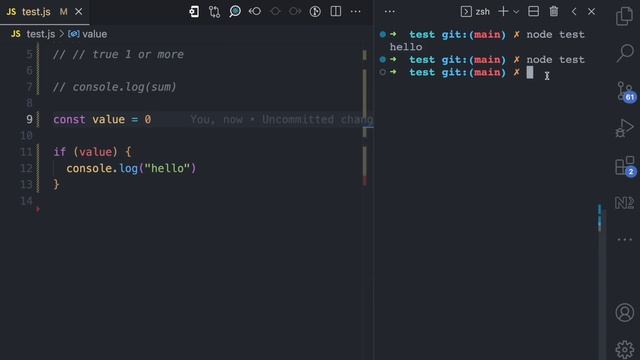Click the "const value = 0" code line
Screen dimensions: 640x360
pos(102,120)
